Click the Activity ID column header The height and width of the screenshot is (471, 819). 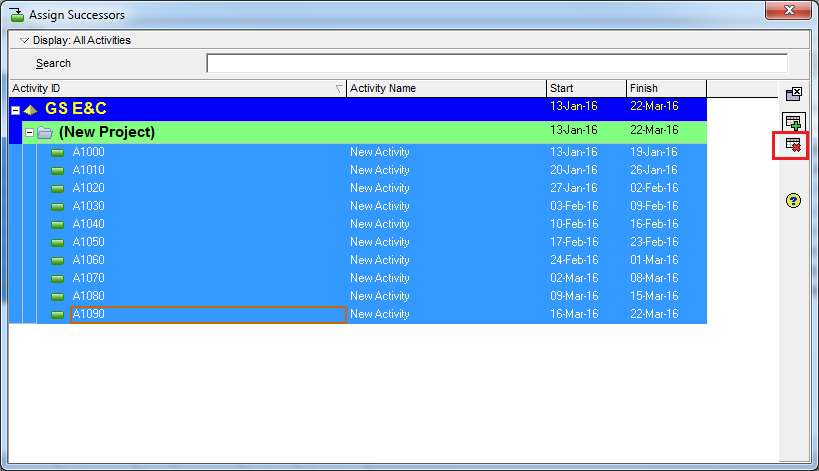[178, 88]
